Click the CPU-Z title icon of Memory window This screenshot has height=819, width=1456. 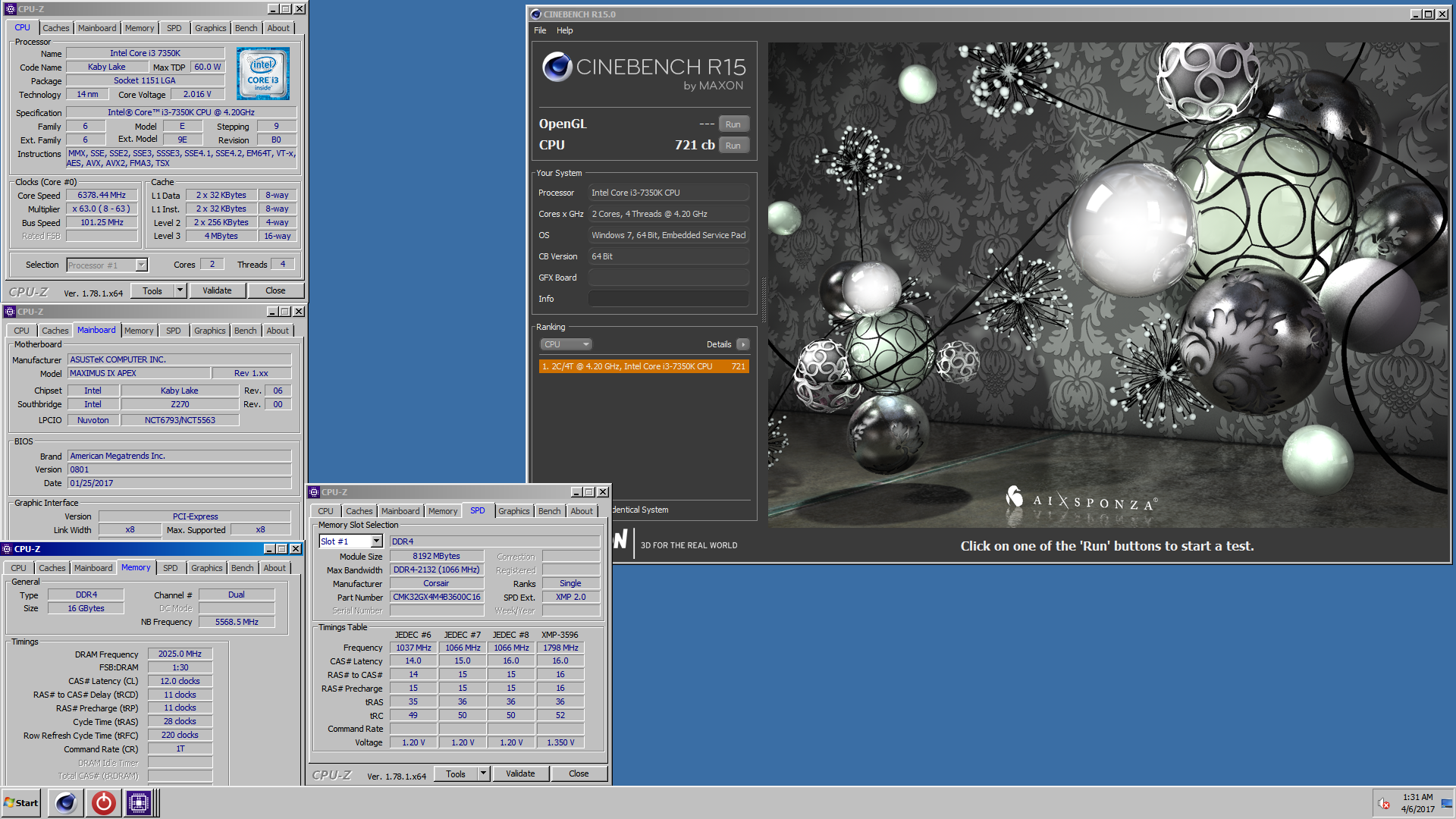7,549
